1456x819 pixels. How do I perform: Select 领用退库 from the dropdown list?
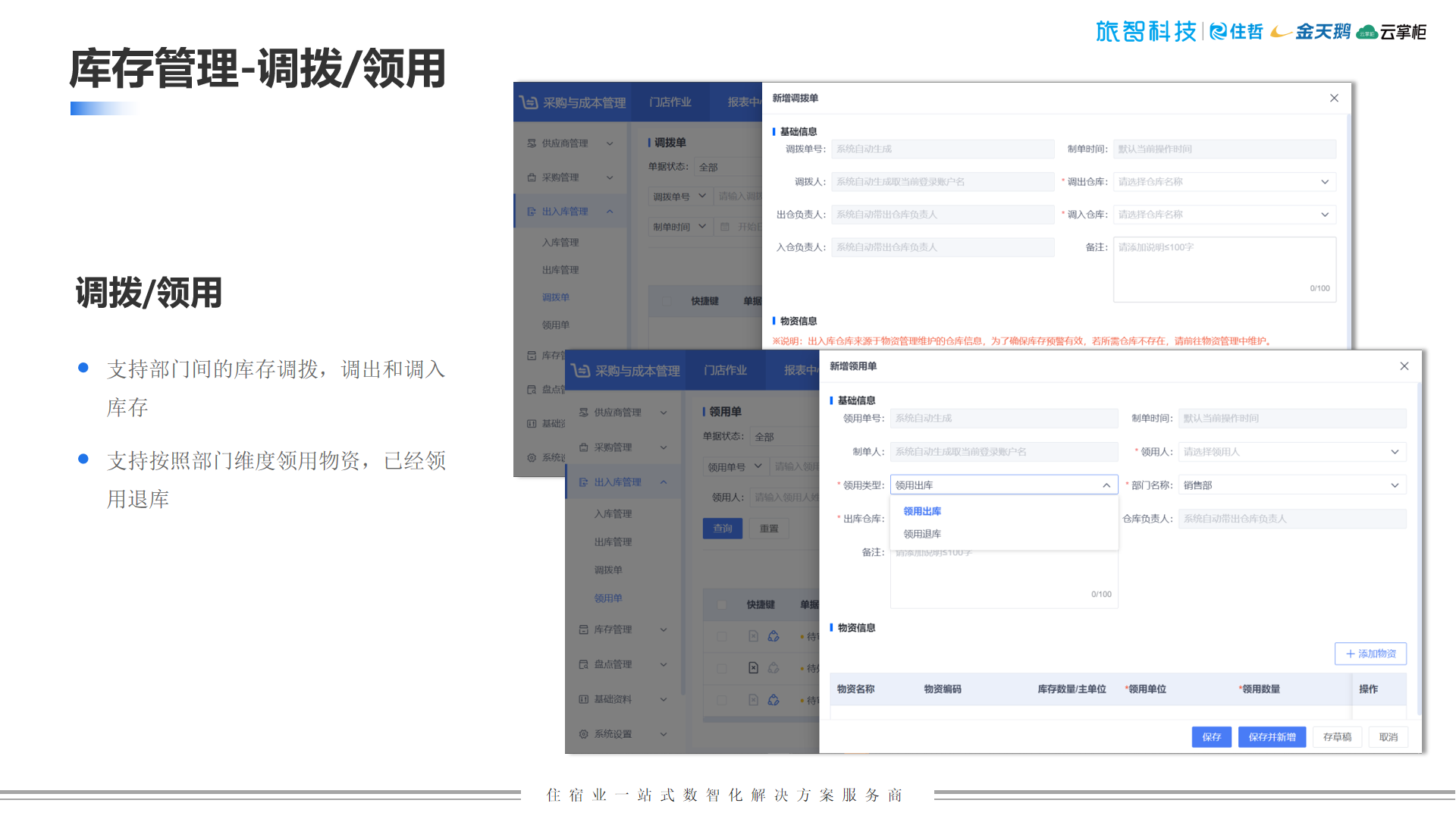coord(922,534)
